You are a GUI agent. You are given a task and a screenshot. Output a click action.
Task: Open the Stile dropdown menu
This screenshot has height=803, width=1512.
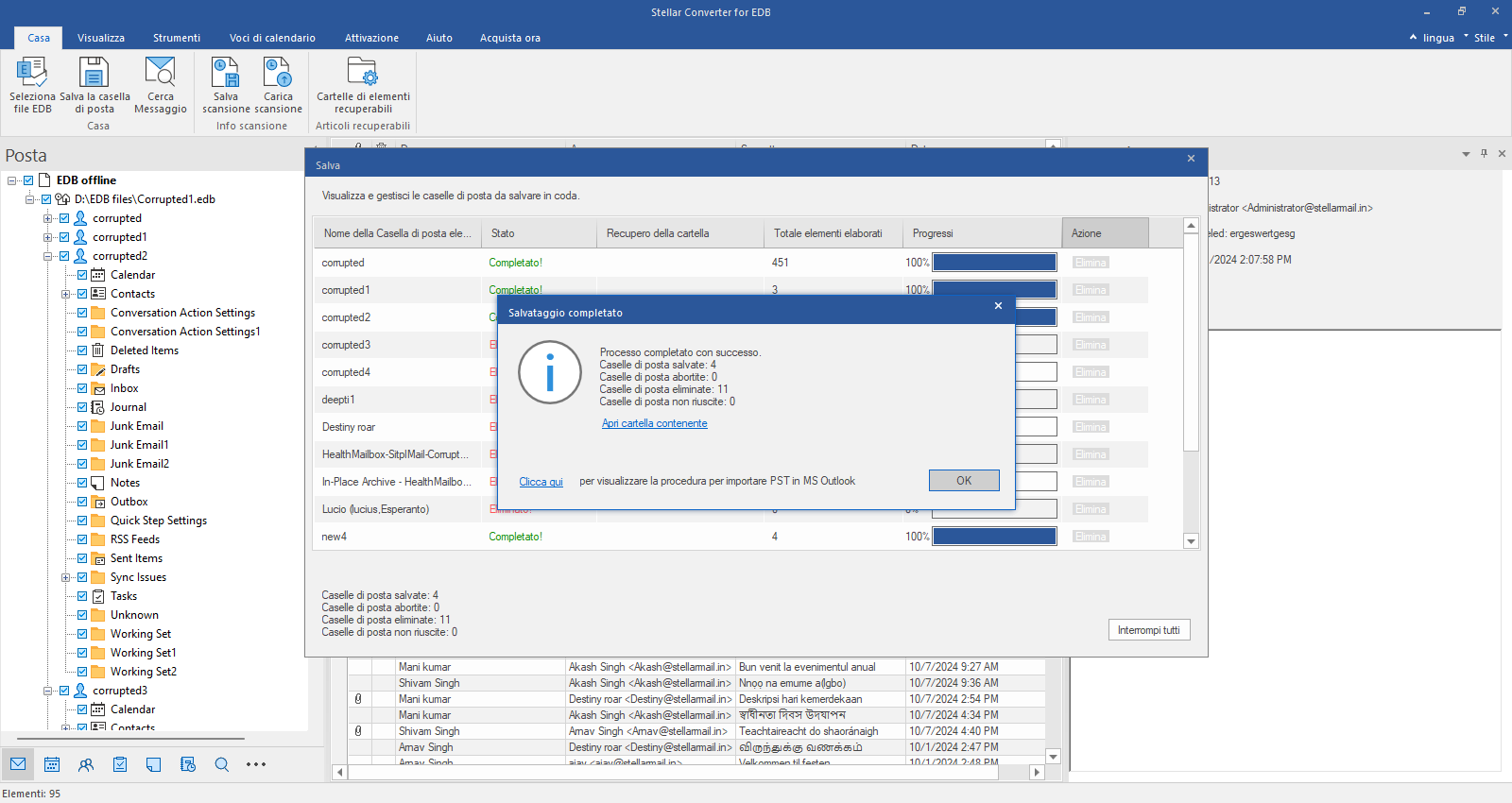coord(1485,38)
